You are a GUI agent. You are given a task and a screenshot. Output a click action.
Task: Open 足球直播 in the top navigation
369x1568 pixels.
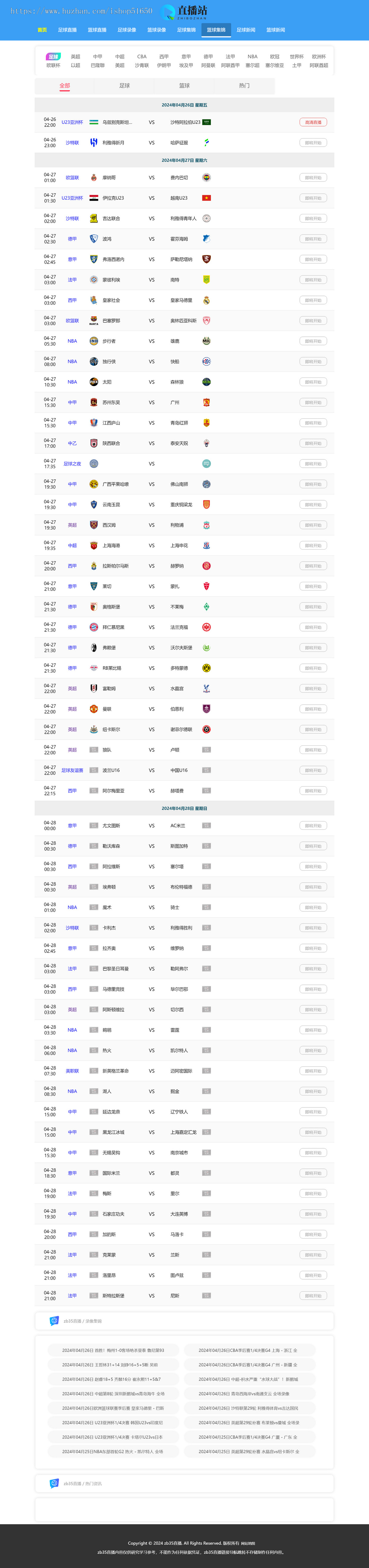coord(67,30)
